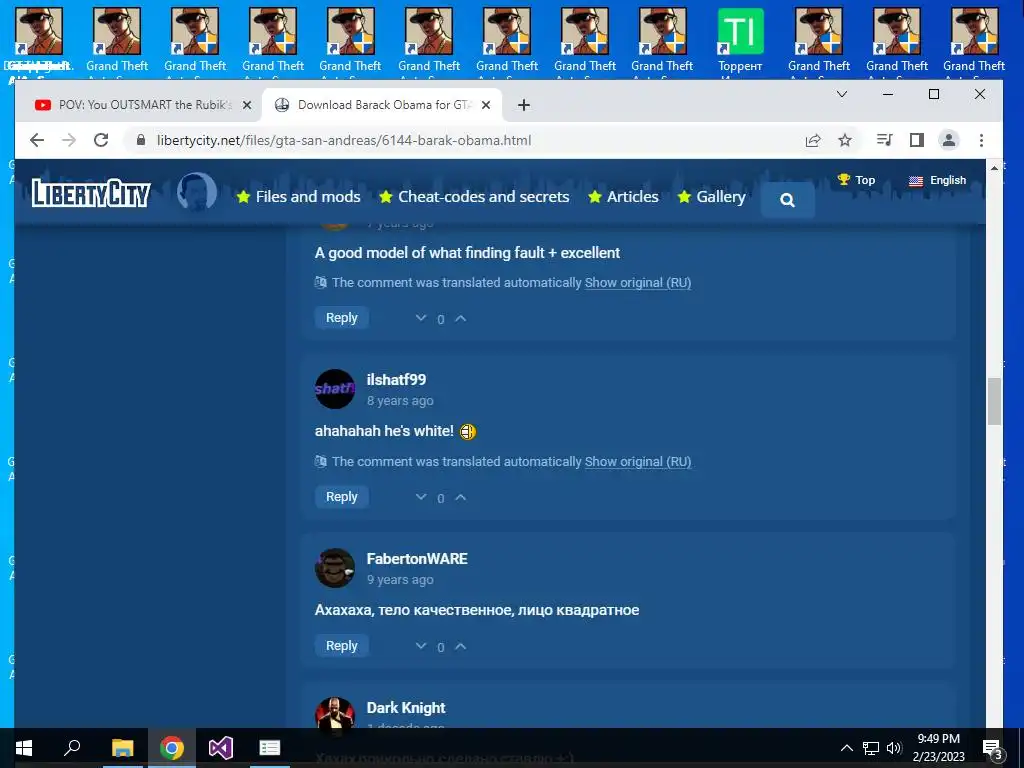Open Visual Studio from taskbar
Screen dimensions: 1024x768
click(x=221, y=748)
